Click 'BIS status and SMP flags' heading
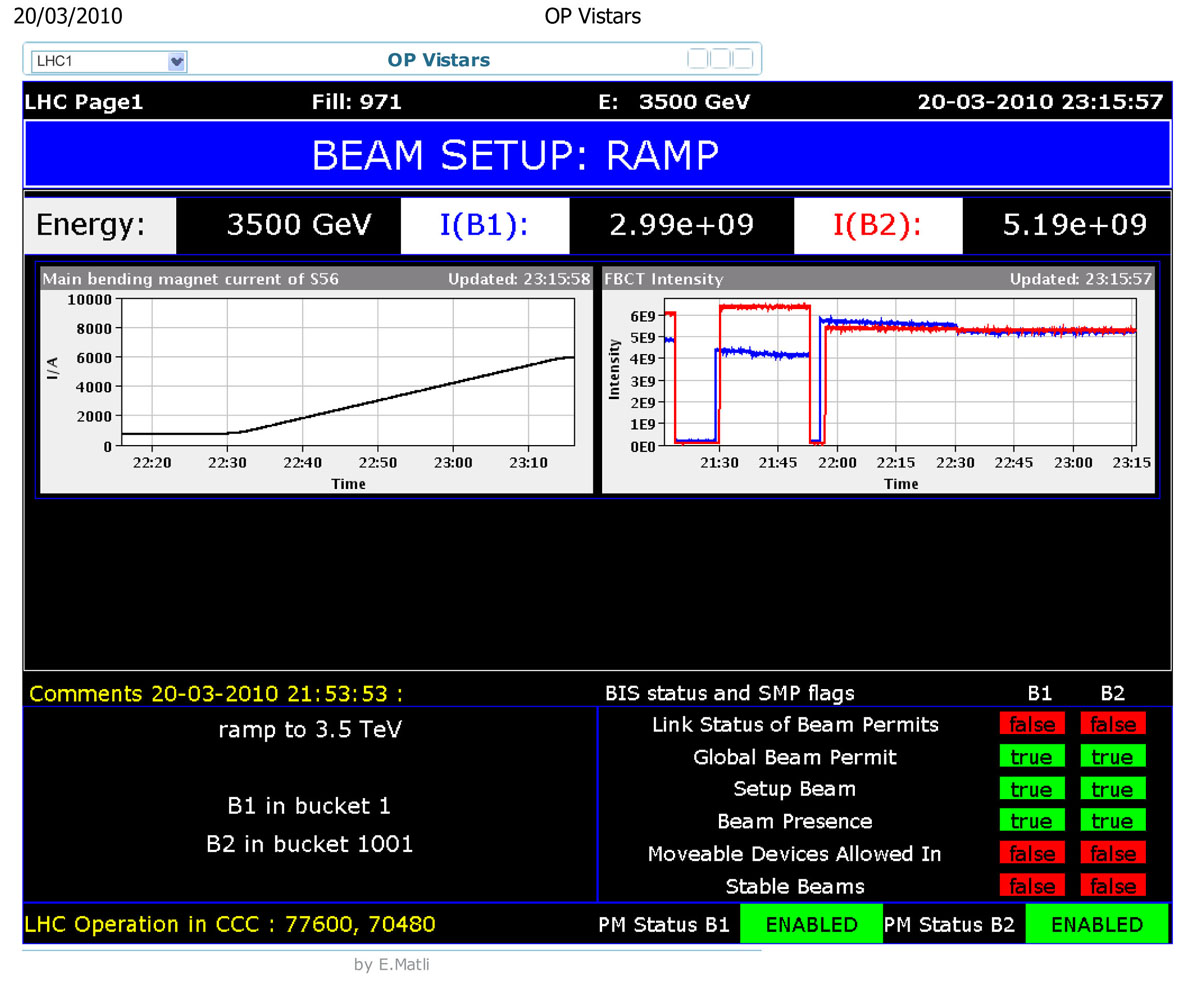1181x993 pixels. click(x=729, y=693)
